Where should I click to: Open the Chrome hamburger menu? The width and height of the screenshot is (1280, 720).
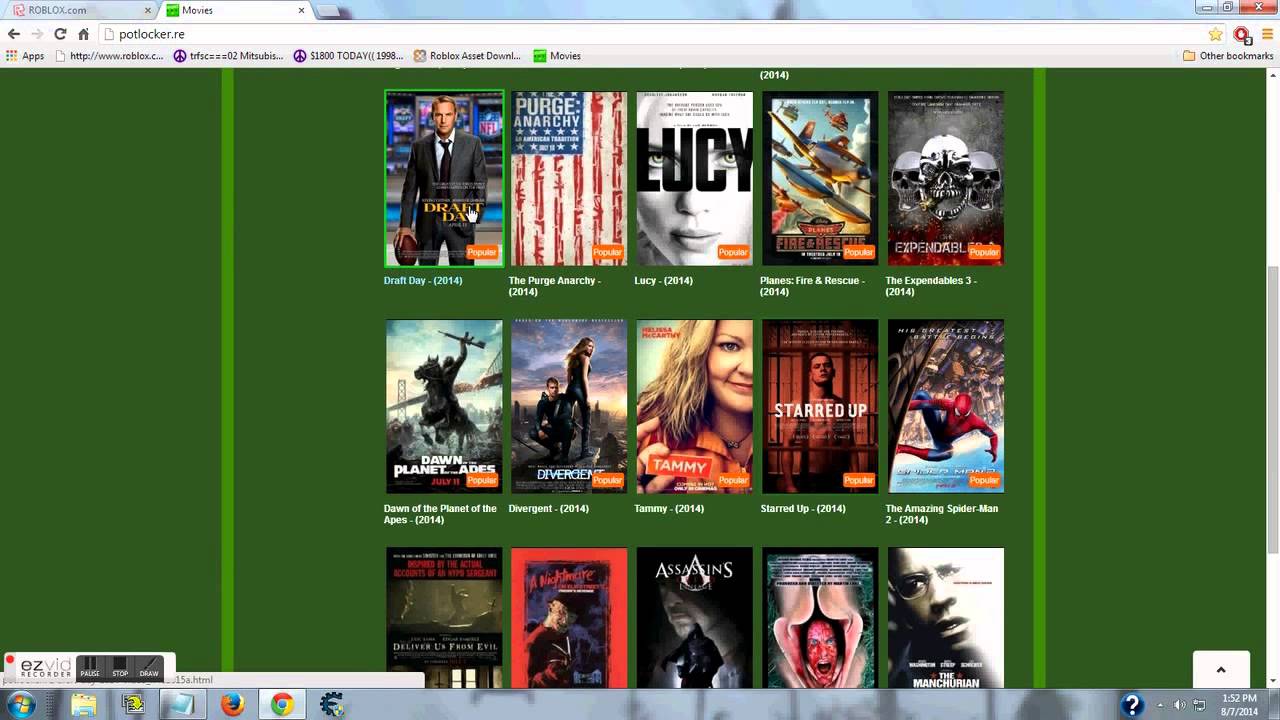point(1267,34)
